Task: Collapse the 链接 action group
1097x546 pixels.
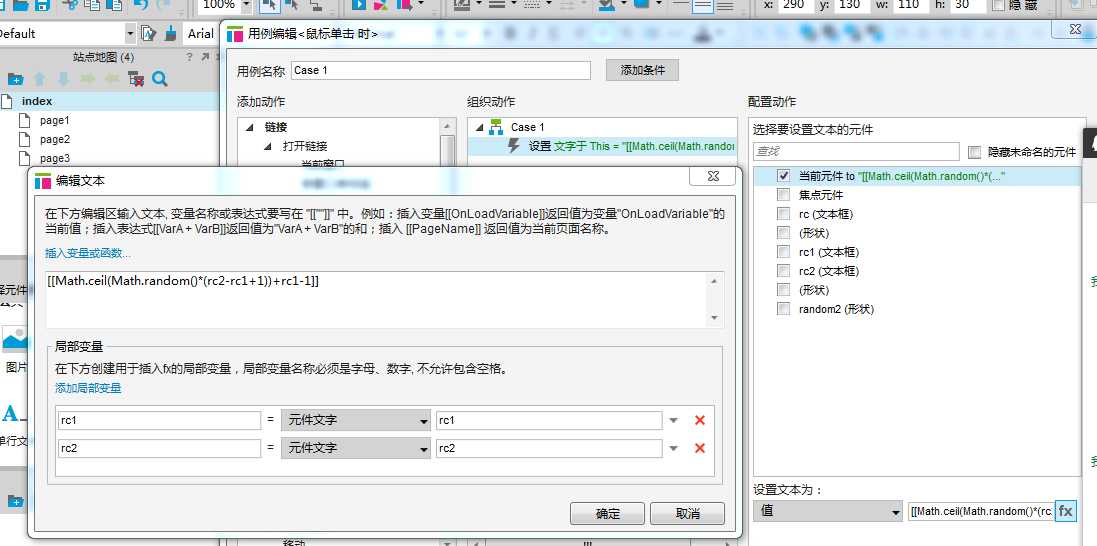Action: [x=250, y=127]
